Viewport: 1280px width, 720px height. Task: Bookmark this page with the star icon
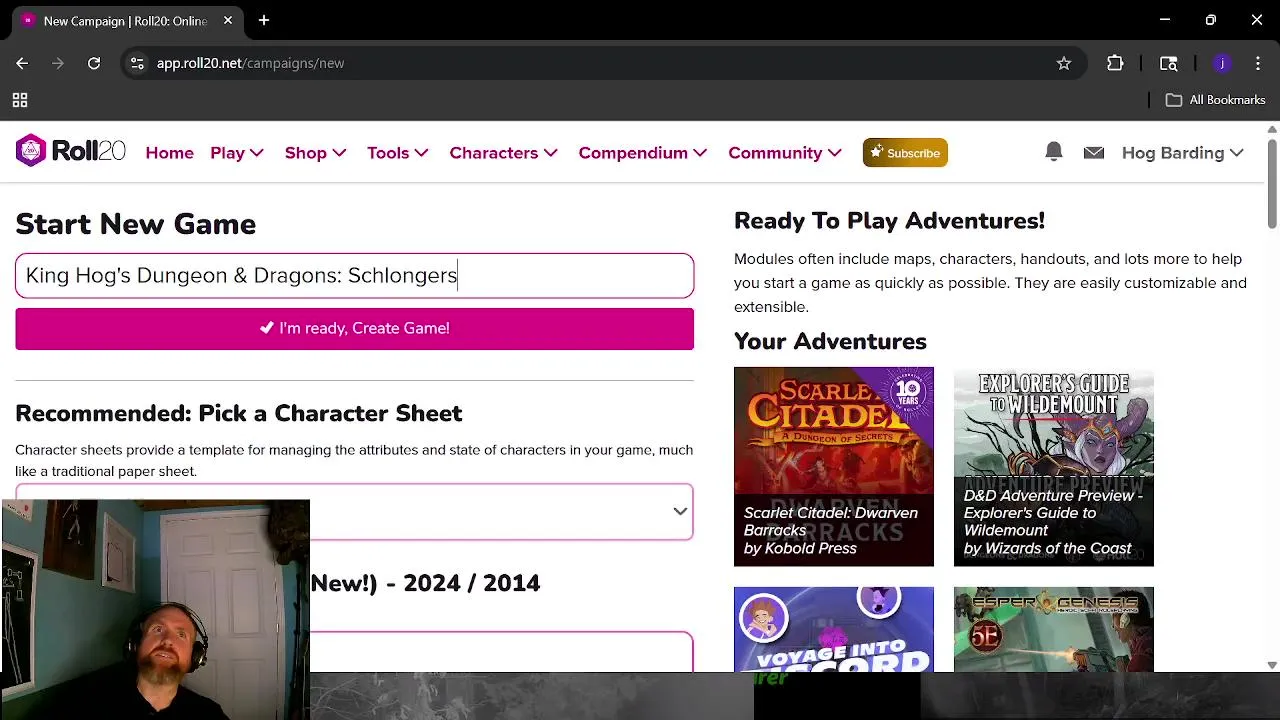click(1064, 63)
